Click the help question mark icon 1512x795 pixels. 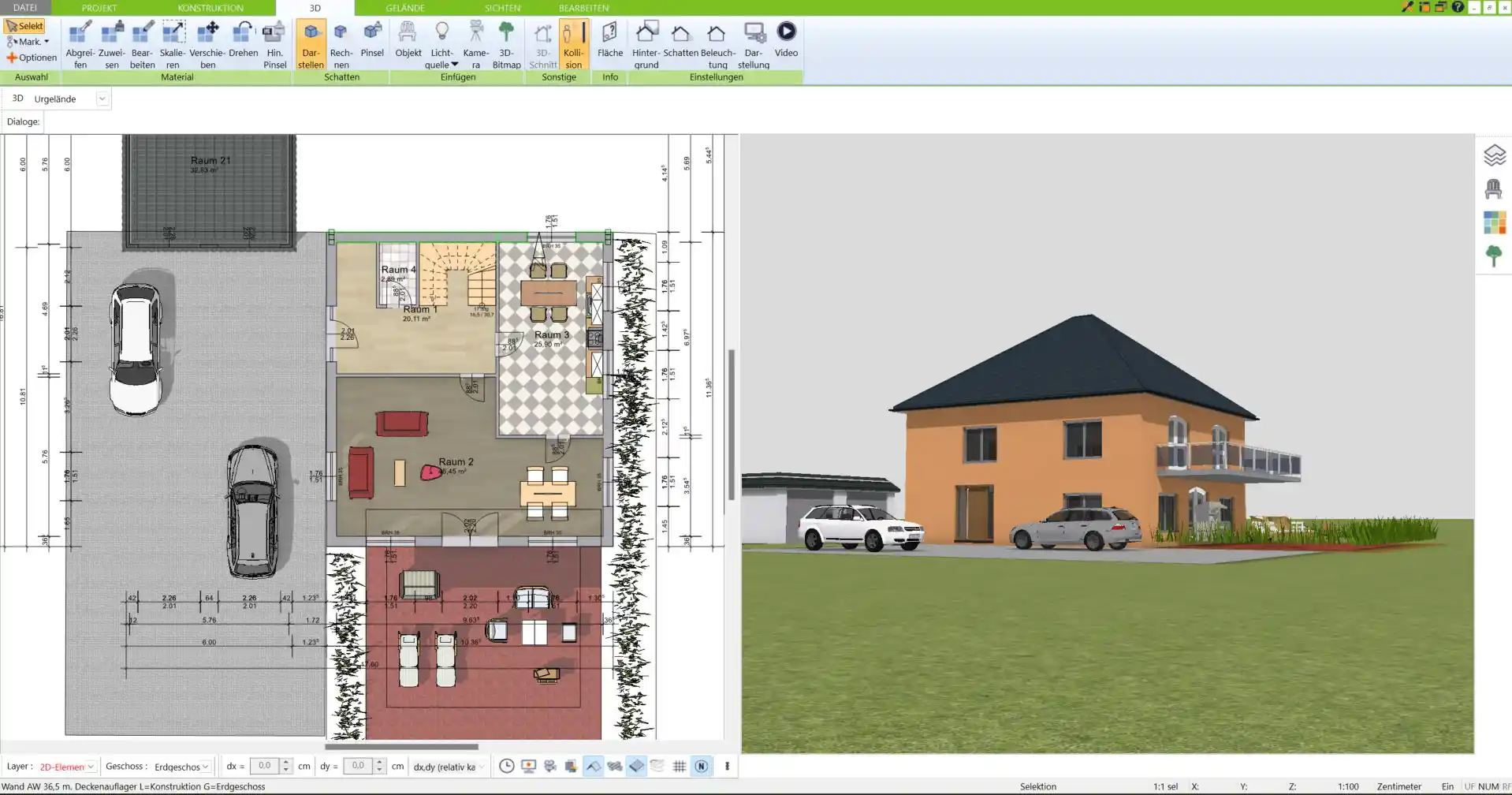pos(1458,7)
